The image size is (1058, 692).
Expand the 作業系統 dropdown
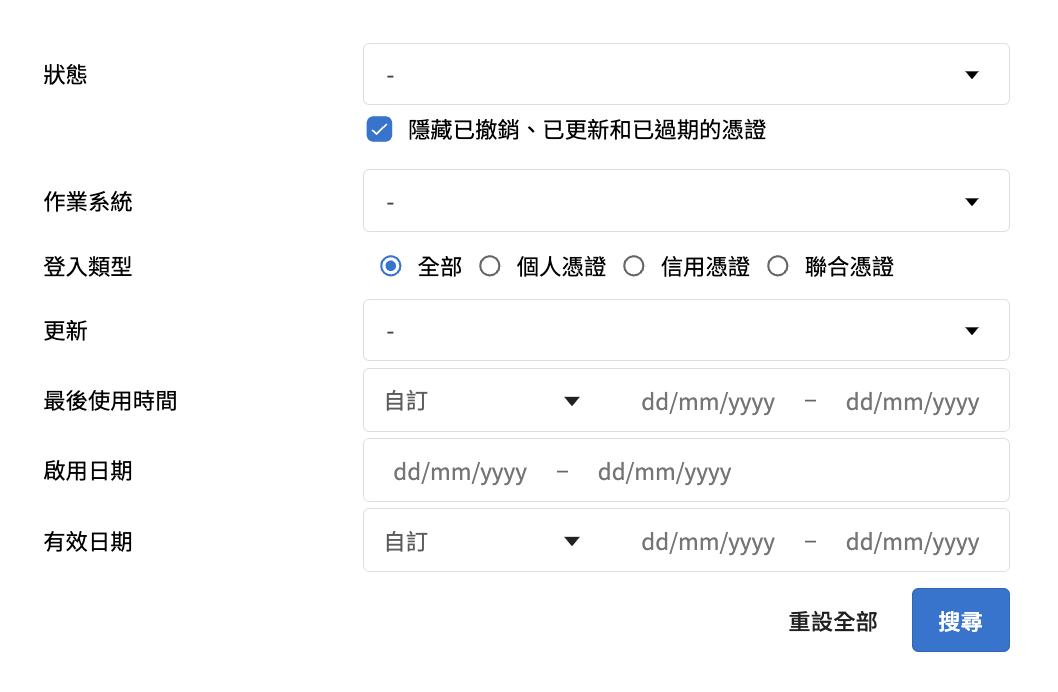[x=685, y=201]
